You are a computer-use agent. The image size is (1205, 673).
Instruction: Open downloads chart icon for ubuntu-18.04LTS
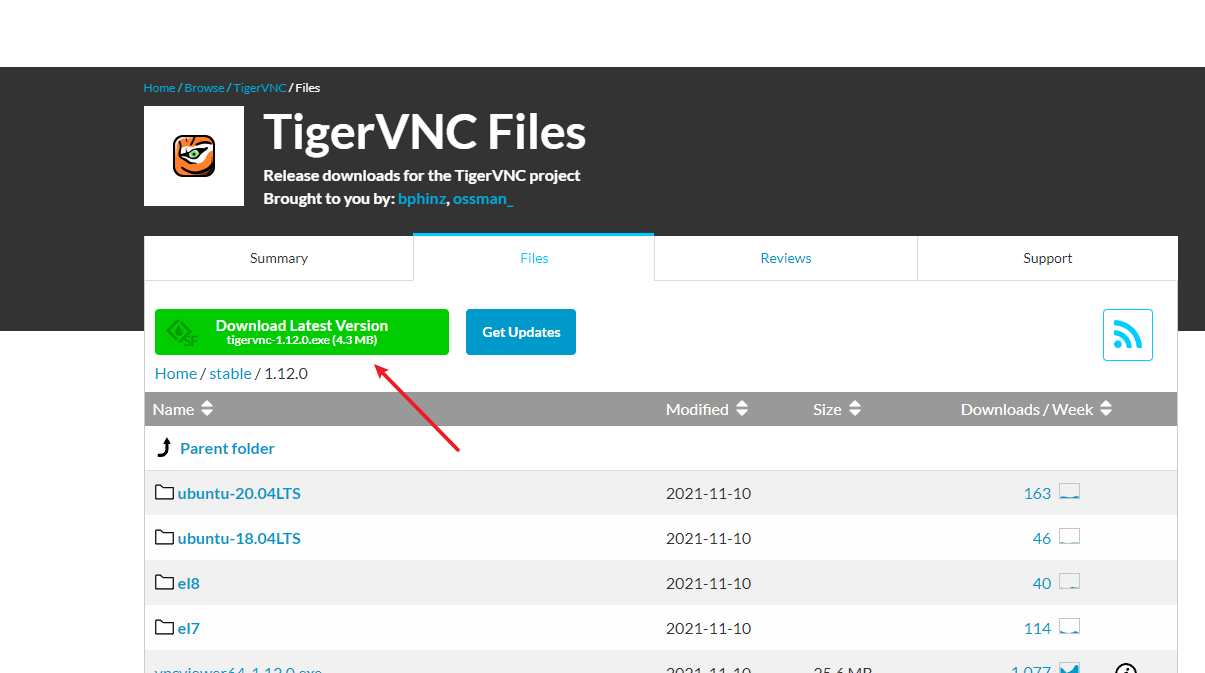coord(1069,537)
